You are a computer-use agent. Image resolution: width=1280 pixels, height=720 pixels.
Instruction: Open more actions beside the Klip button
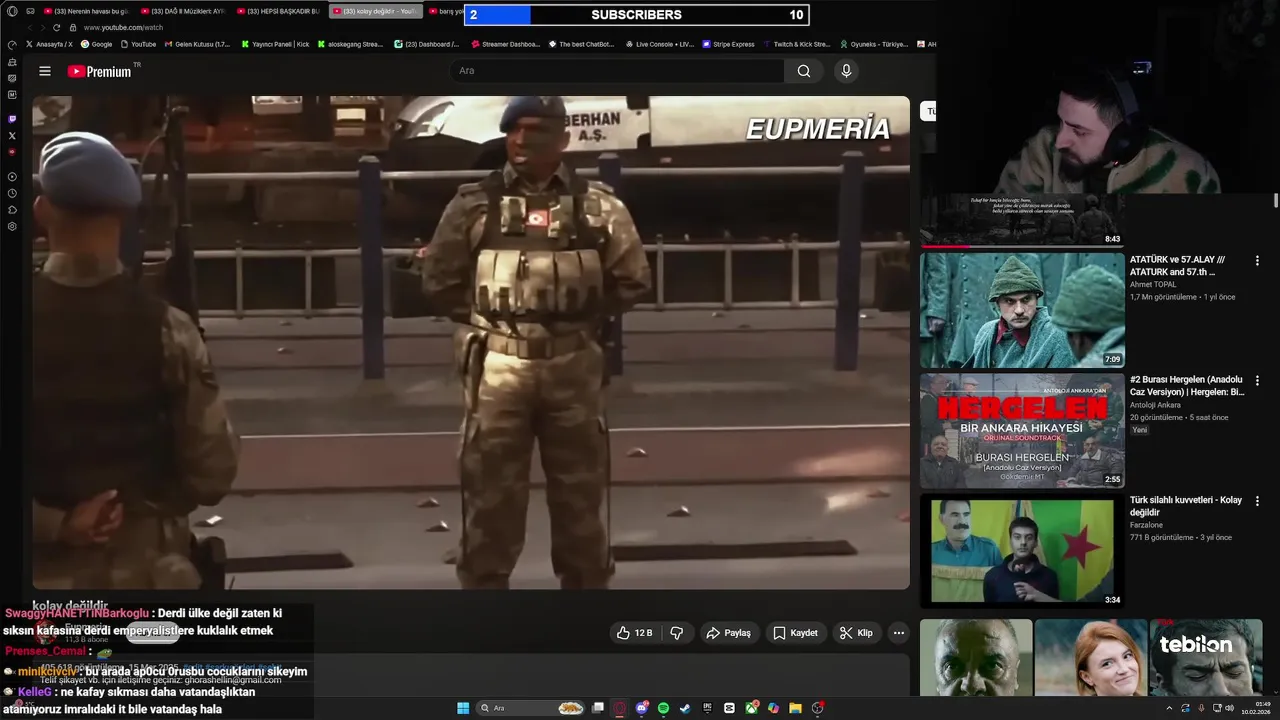(x=898, y=633)
